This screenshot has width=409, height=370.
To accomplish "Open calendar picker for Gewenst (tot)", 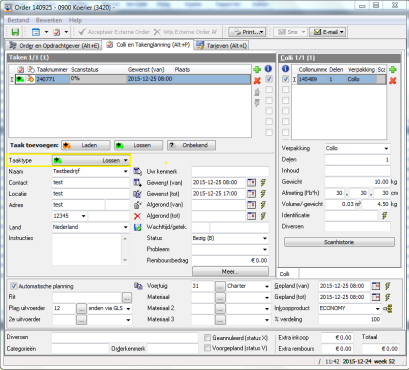I will [x=252, y=194].
